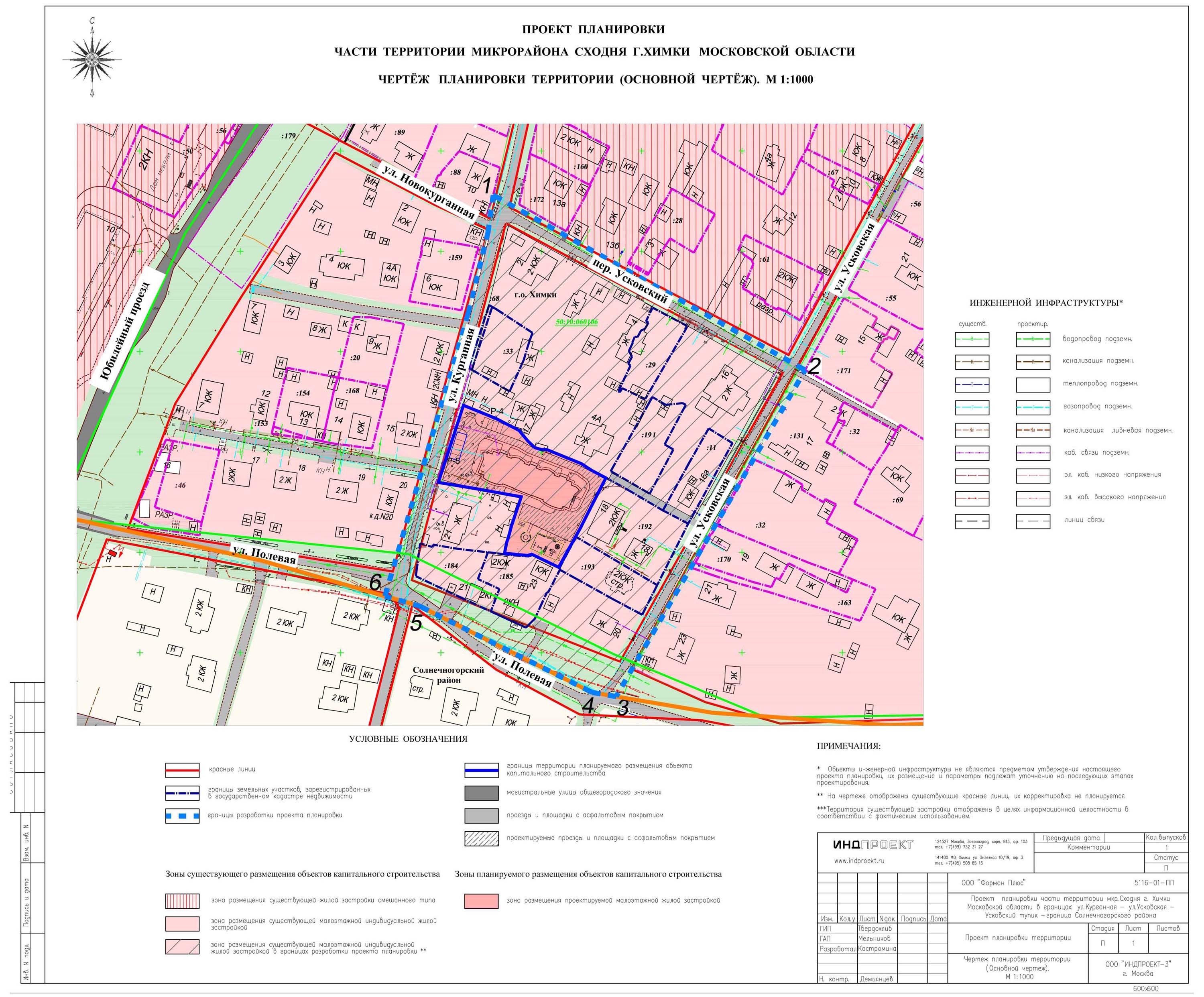Viewport: 1204px width, 997px height.
Task: Click cadastral number 50:10:060106 label
Action: tap(576, 322)
